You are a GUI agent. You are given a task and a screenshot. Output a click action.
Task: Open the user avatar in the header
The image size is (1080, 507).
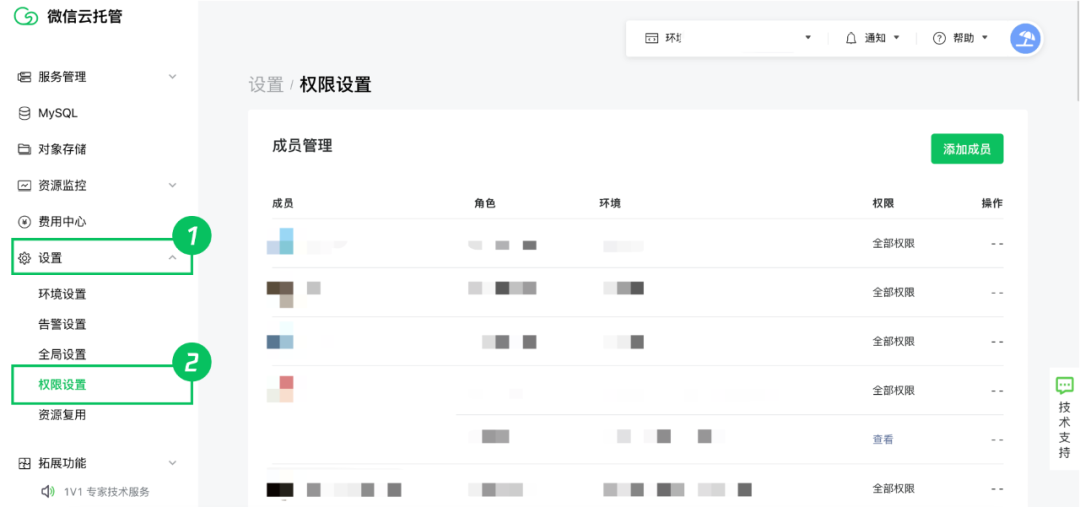[1025, 39]
